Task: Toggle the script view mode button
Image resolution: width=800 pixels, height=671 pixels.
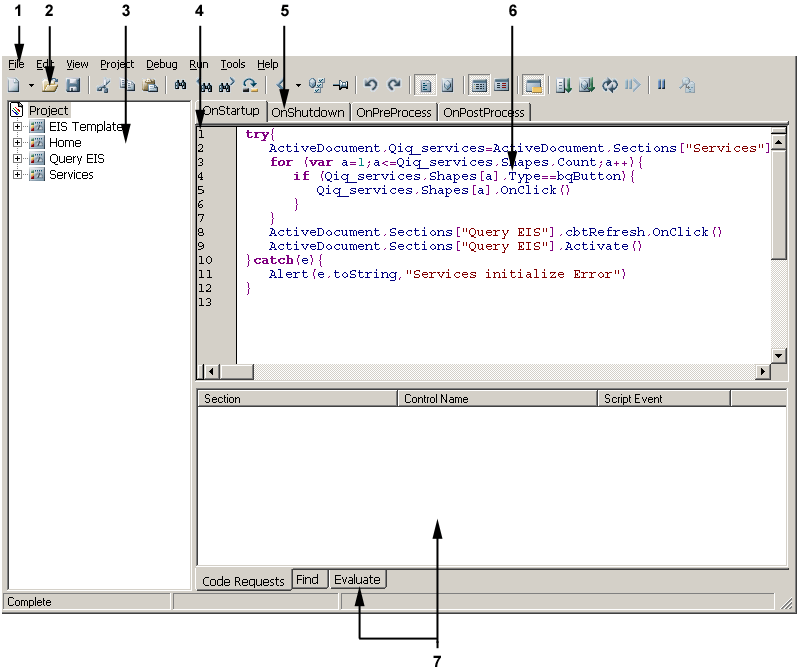Action: pos(425,84)
